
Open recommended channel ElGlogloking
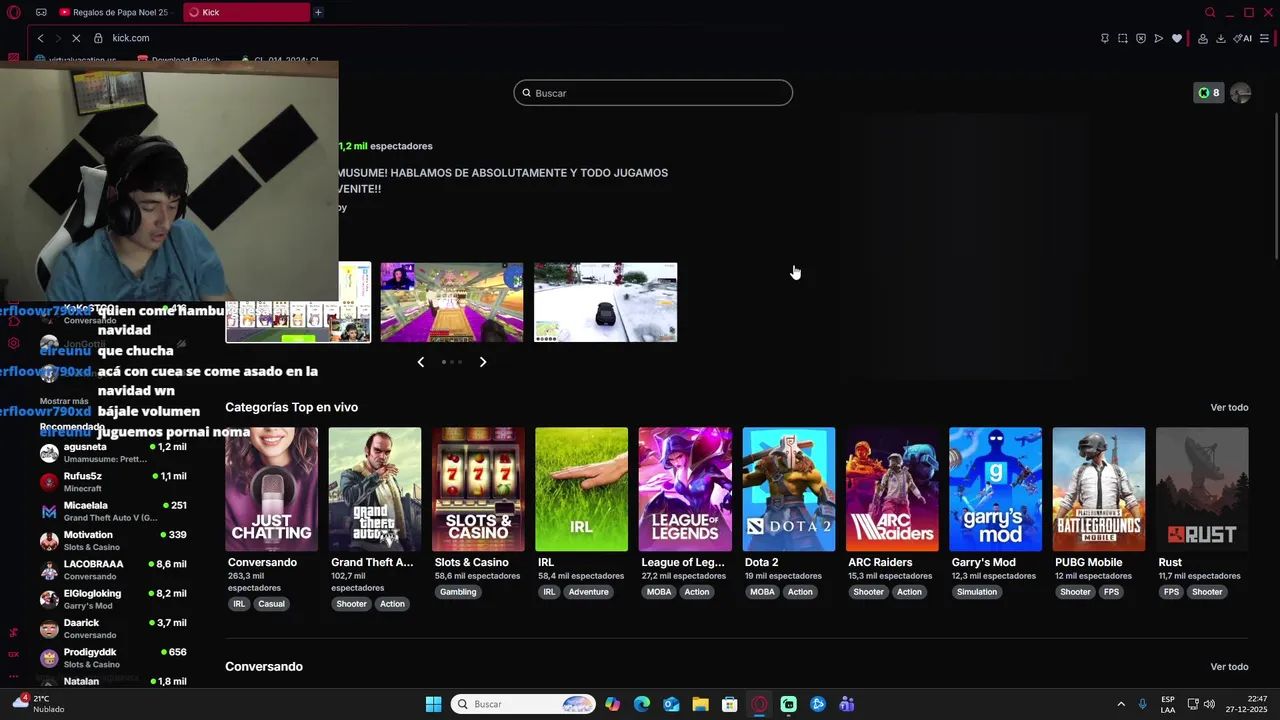pos(113,599)
